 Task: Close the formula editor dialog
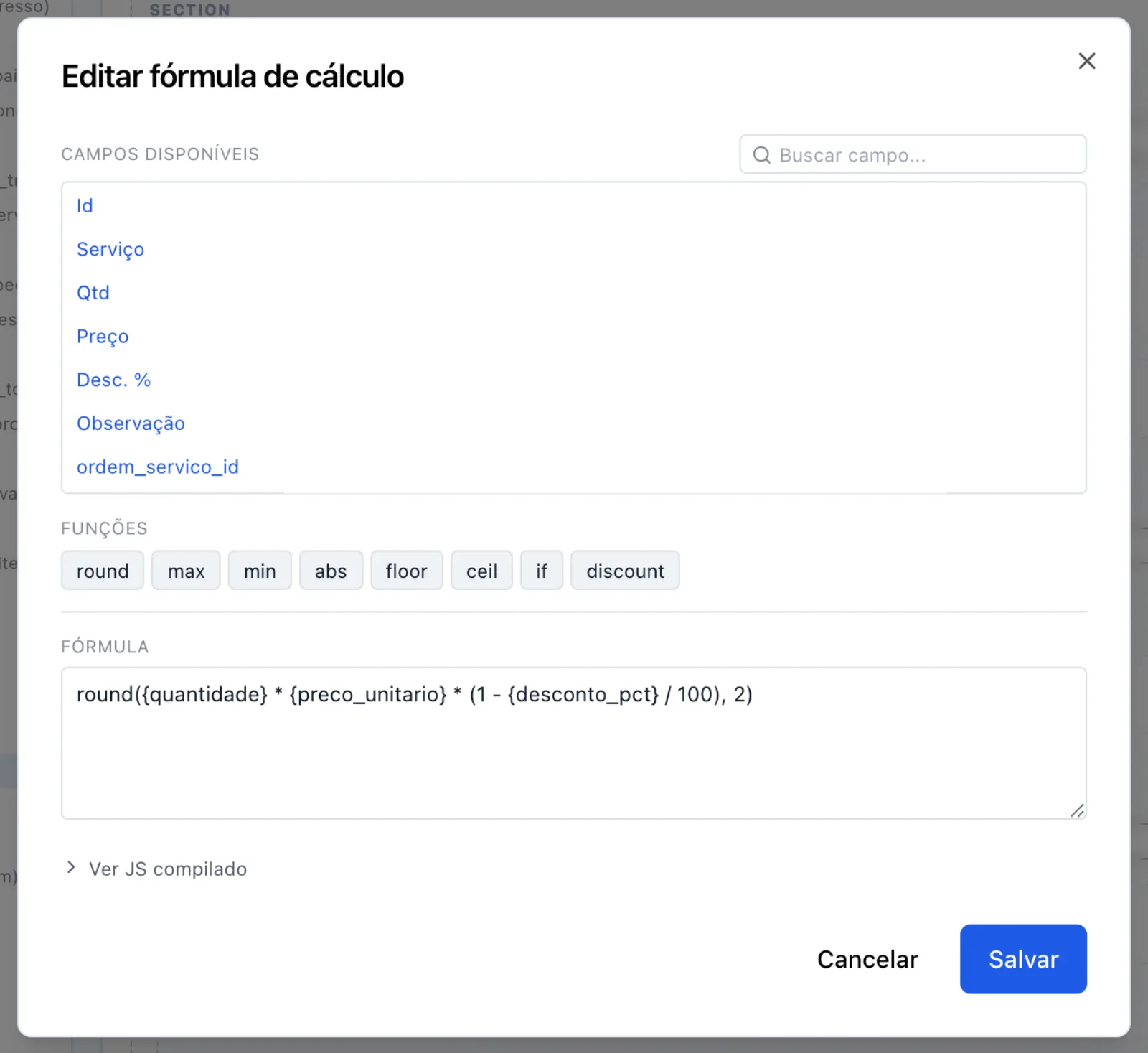pos(1087,61)
